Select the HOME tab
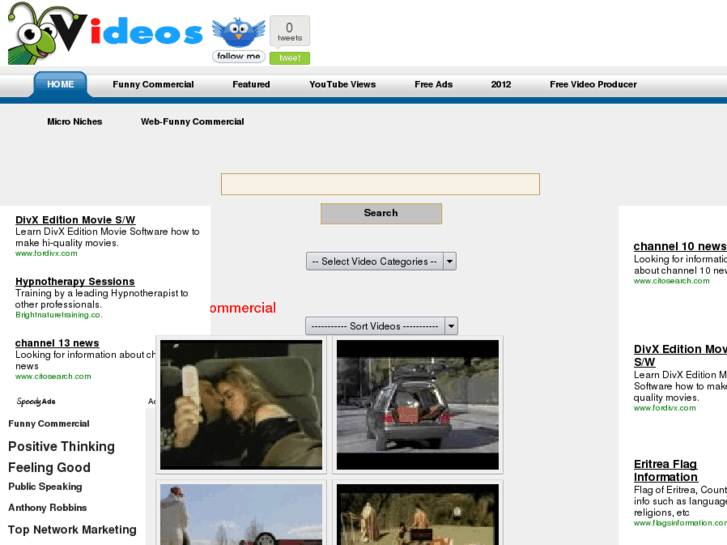The height and width of the screenshot is (545, 727). [x=60, y=84]
